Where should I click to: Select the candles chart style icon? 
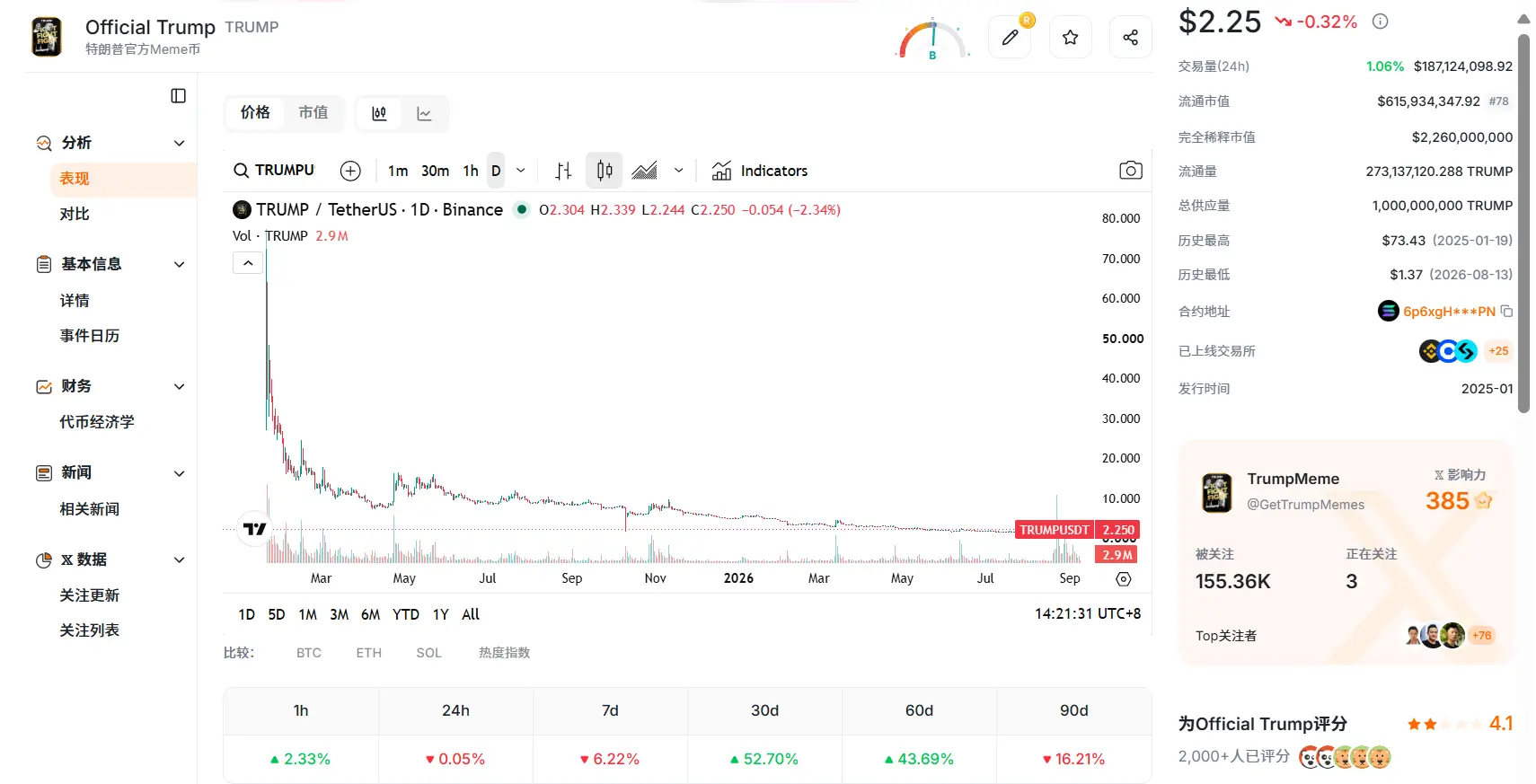(605, 171)
